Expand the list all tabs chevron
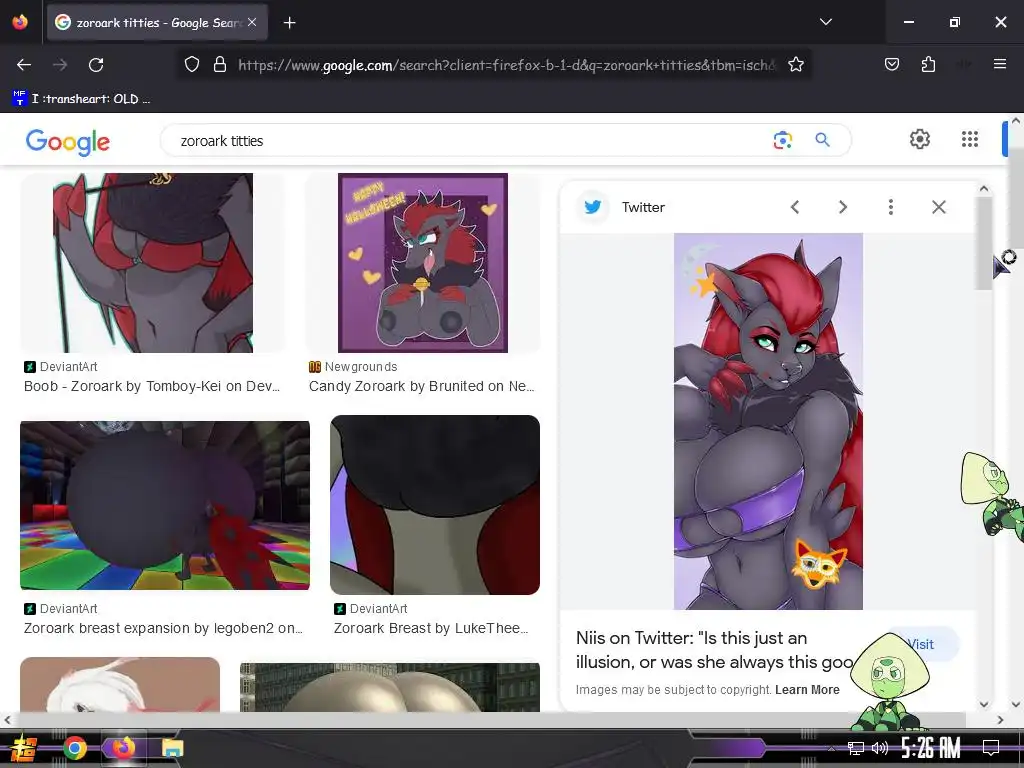The height and width of the screenshot is (768, 1024). point(825,22)
